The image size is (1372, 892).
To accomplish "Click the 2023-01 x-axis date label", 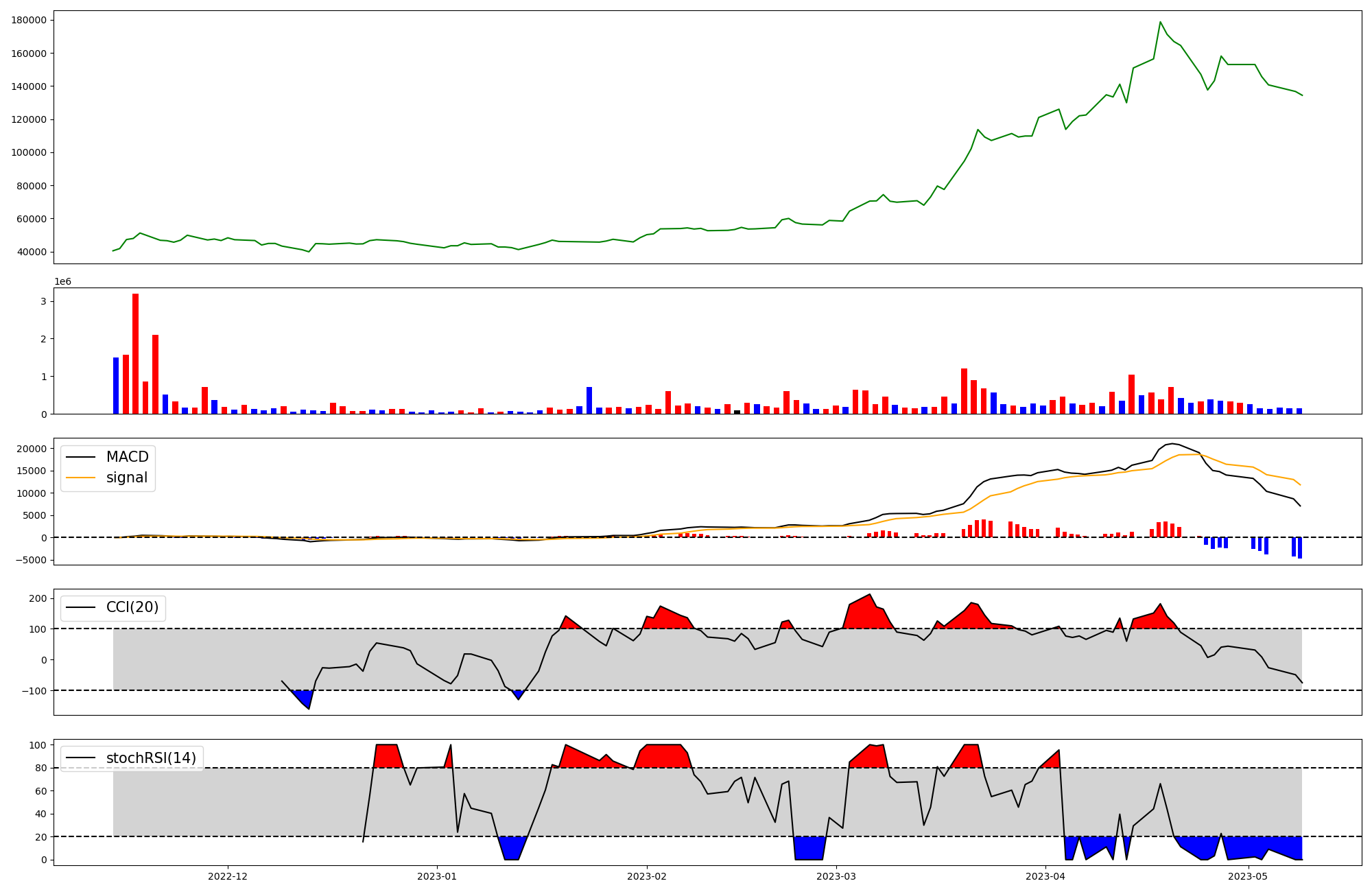I will point(436,876).
